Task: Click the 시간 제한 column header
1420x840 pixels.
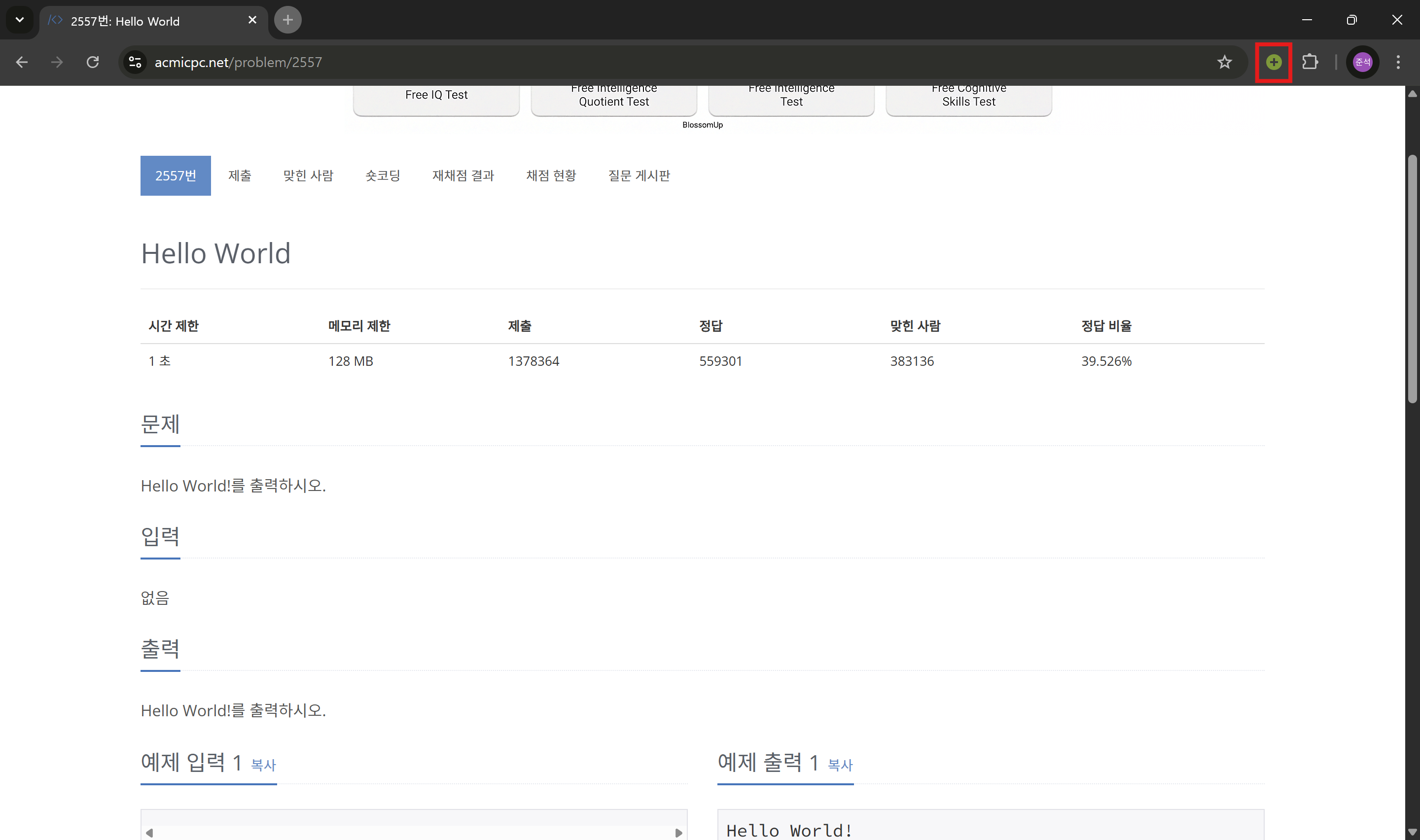Action: [x=173, y=326]
